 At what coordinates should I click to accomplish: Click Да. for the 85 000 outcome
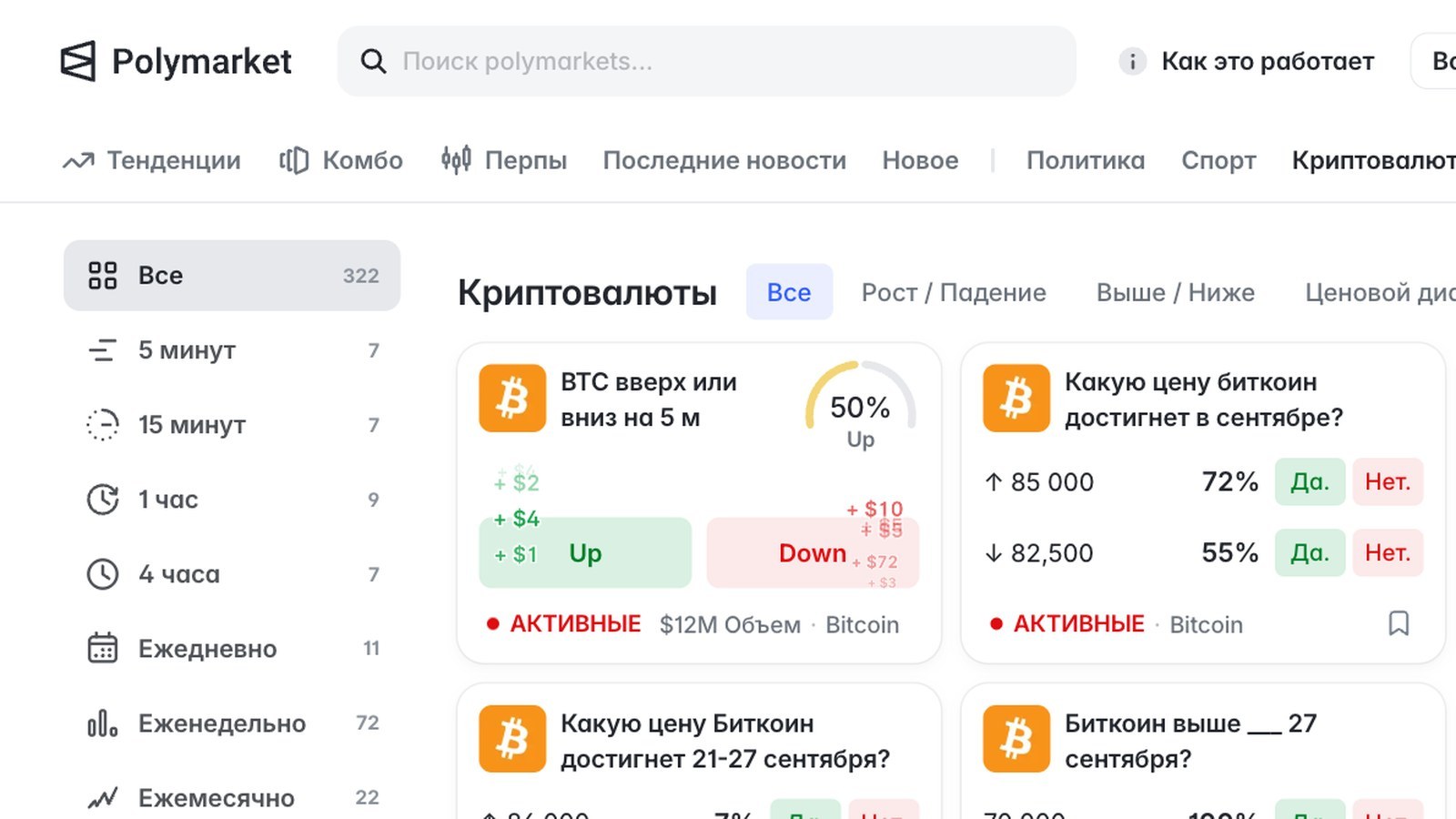tap(1309, 481)
